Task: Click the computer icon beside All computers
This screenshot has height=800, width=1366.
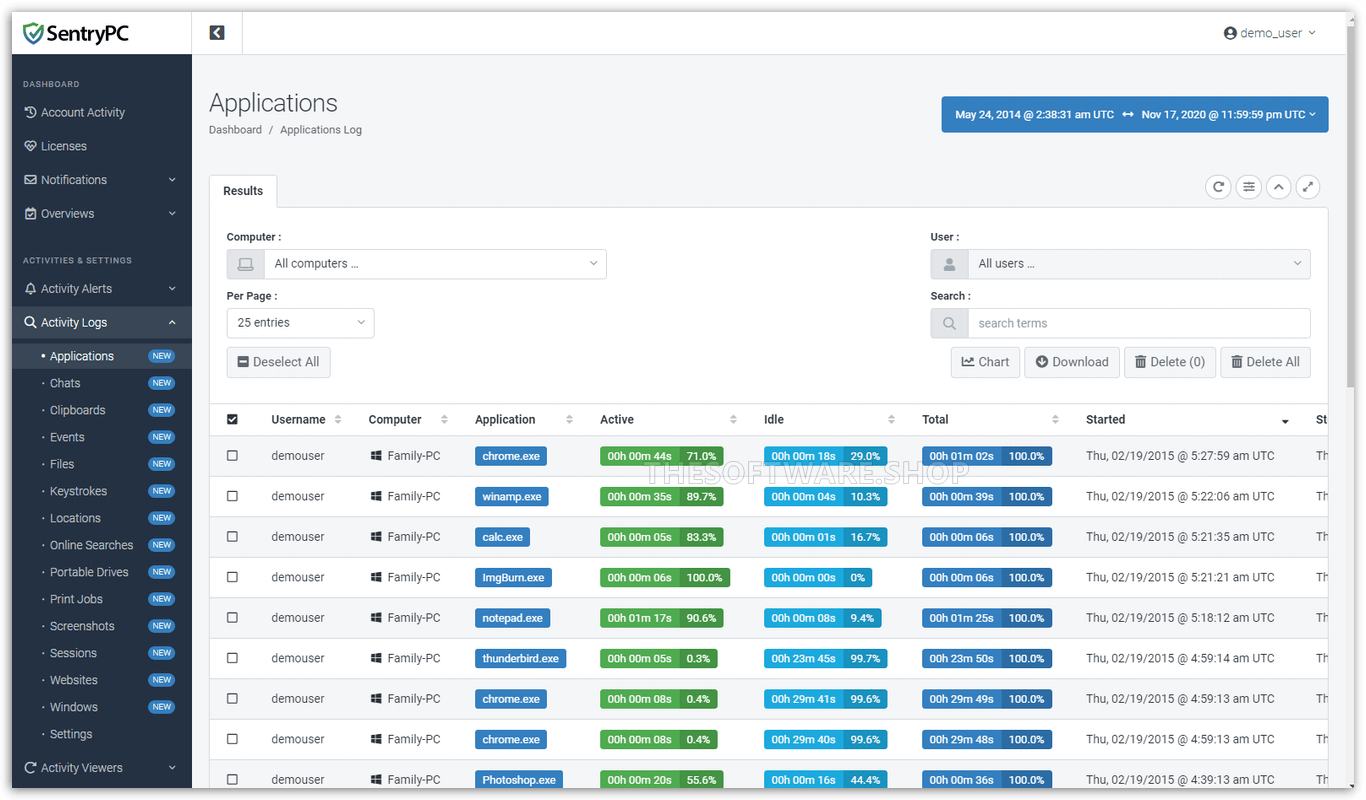Action: (x=245, y=263)
